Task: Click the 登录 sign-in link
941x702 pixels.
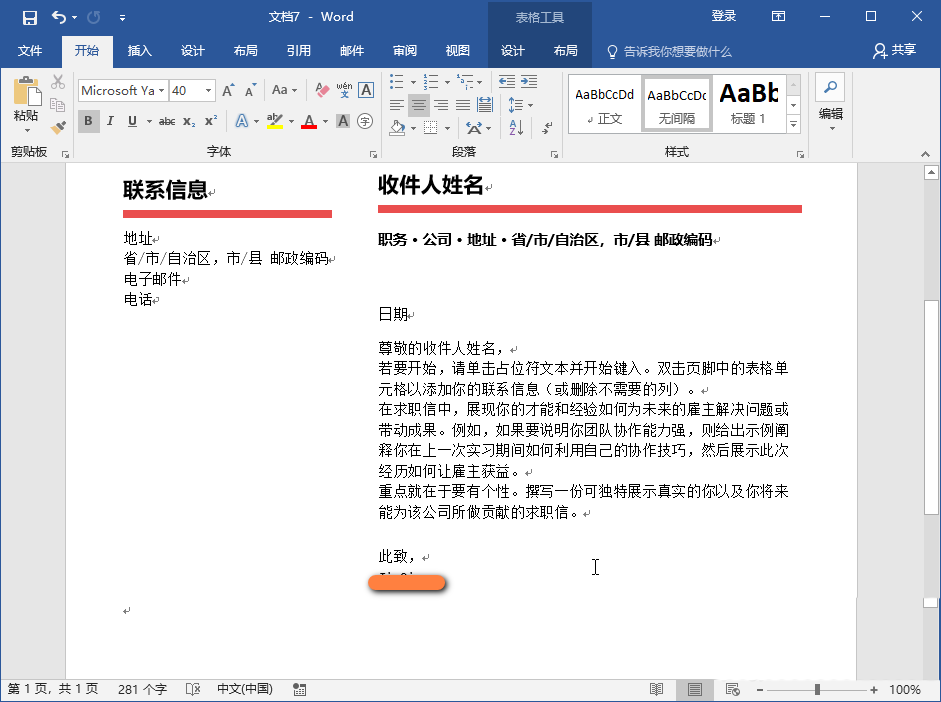Action: (723, 16)
